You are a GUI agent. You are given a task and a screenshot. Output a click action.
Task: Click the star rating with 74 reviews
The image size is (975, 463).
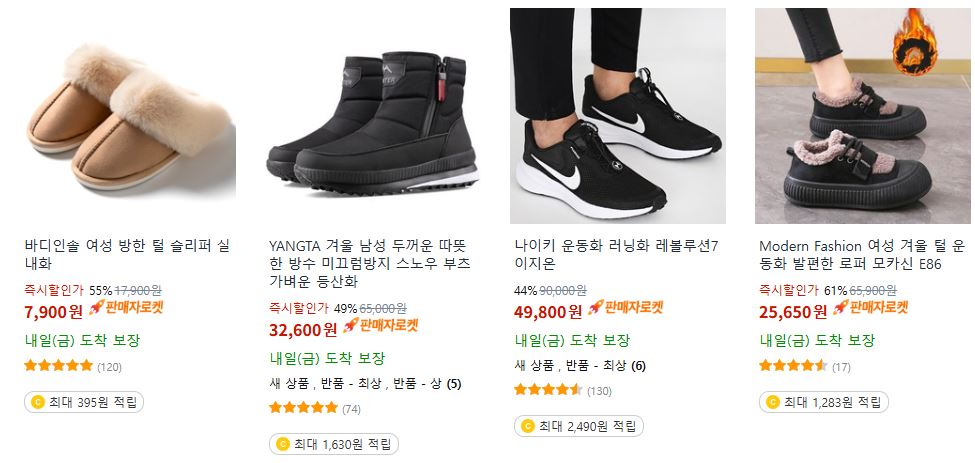(303, 408)
